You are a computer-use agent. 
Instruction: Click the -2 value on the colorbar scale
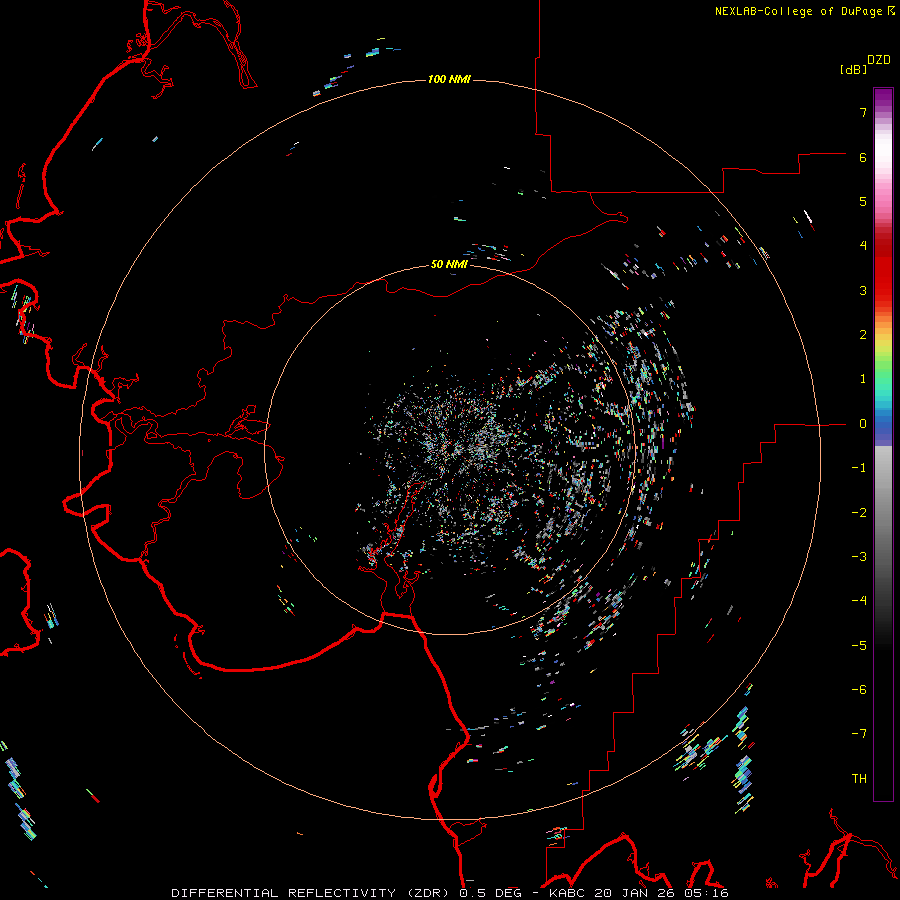click(859, 512)
